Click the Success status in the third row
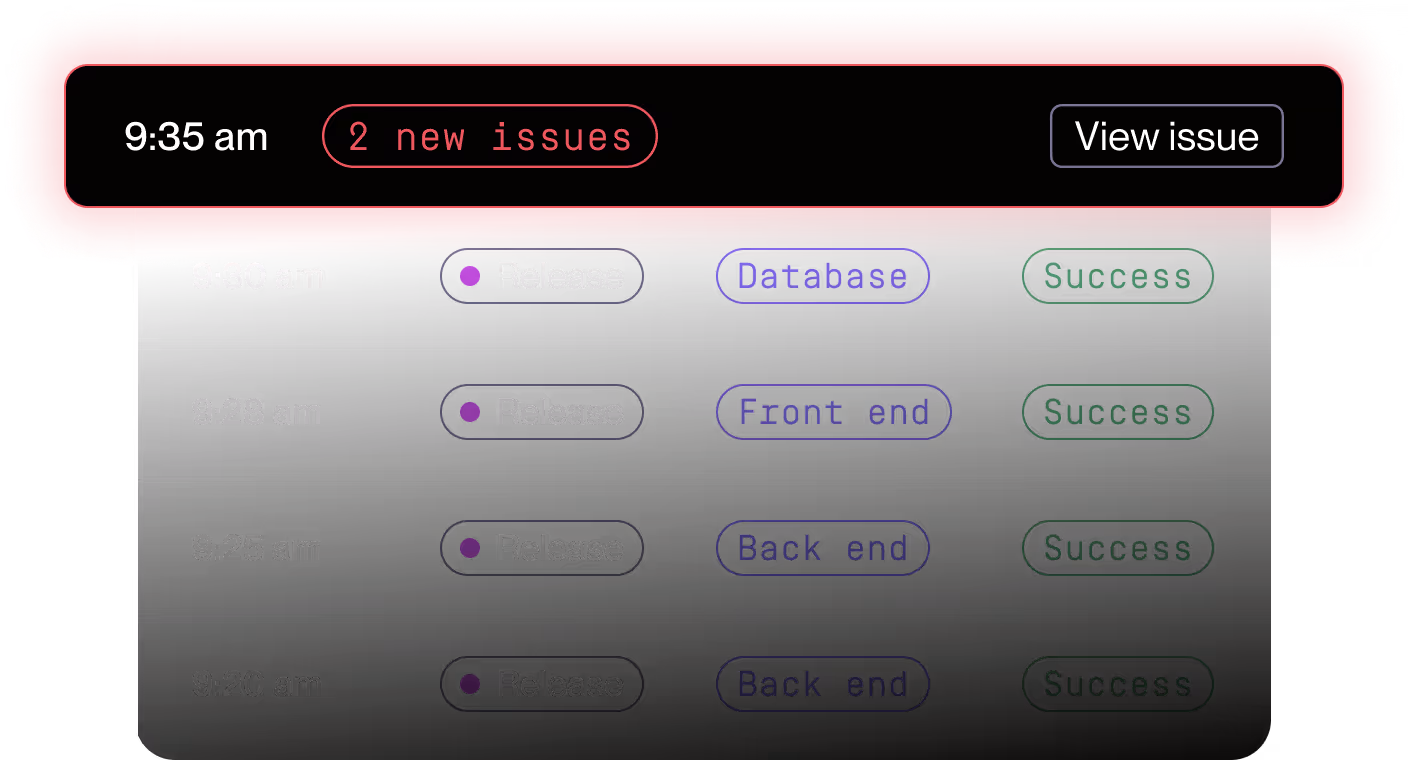 click(x=1118, y=548)
